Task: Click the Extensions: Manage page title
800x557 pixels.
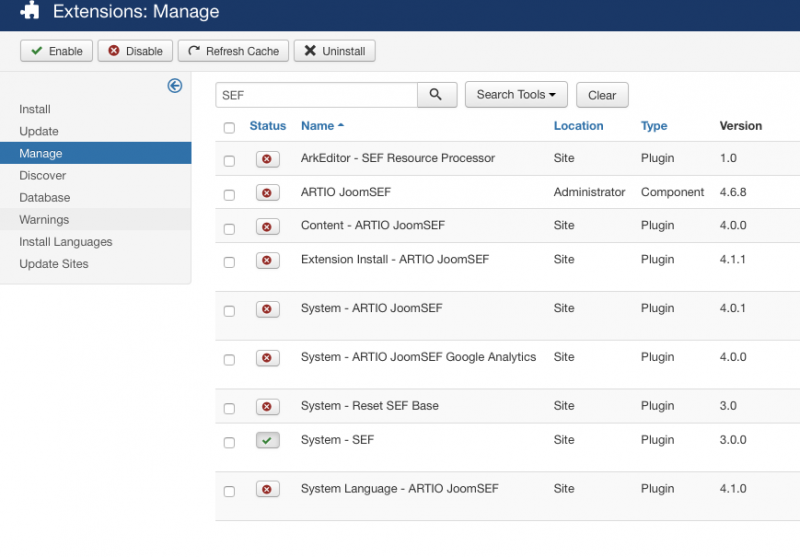Action: (x=136, y=11)
